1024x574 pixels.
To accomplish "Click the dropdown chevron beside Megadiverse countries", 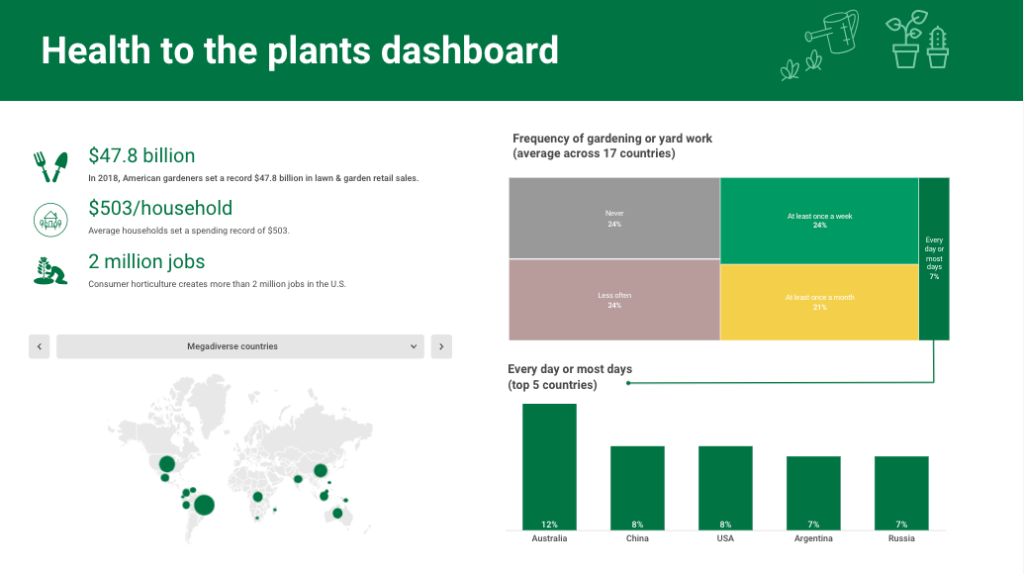I will point(413,347).
